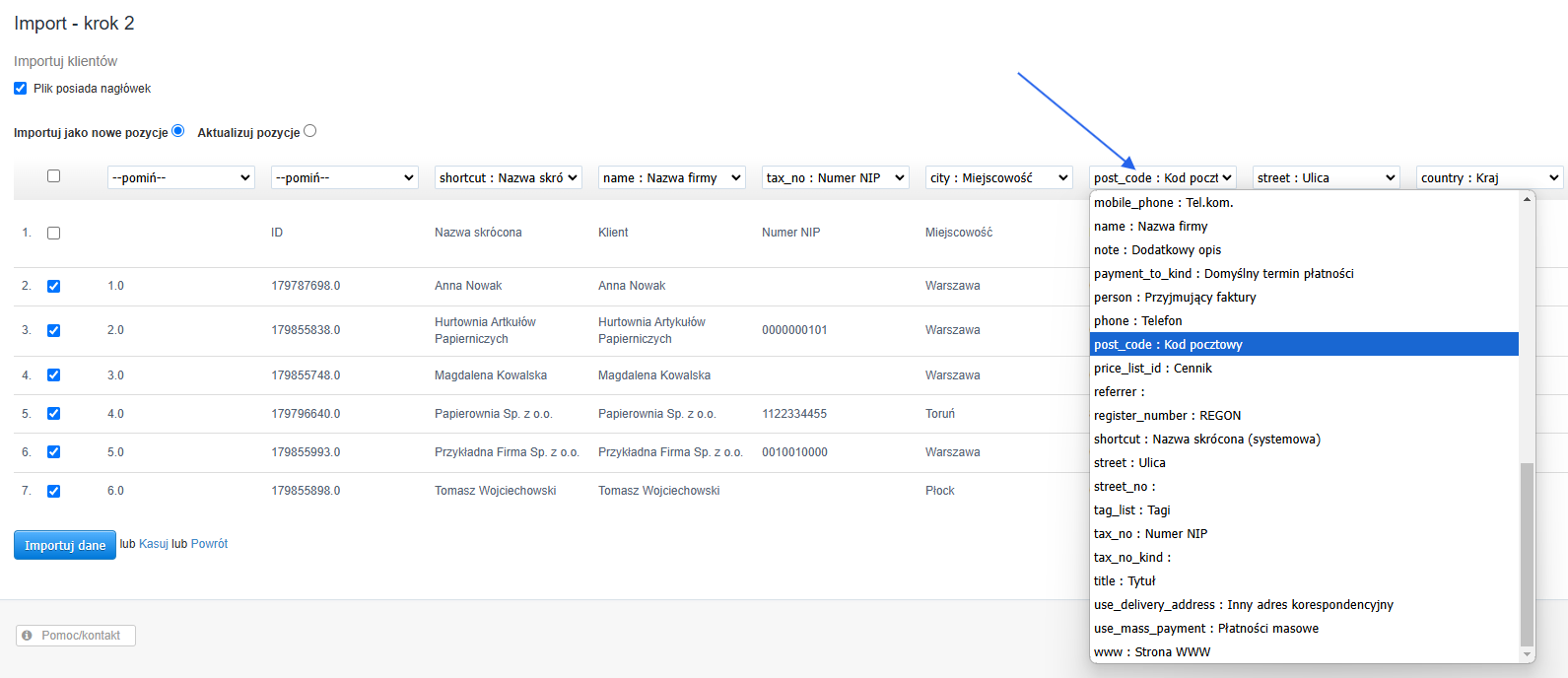Choose 'street : Ulica' in open list

tap(1304, 462)
